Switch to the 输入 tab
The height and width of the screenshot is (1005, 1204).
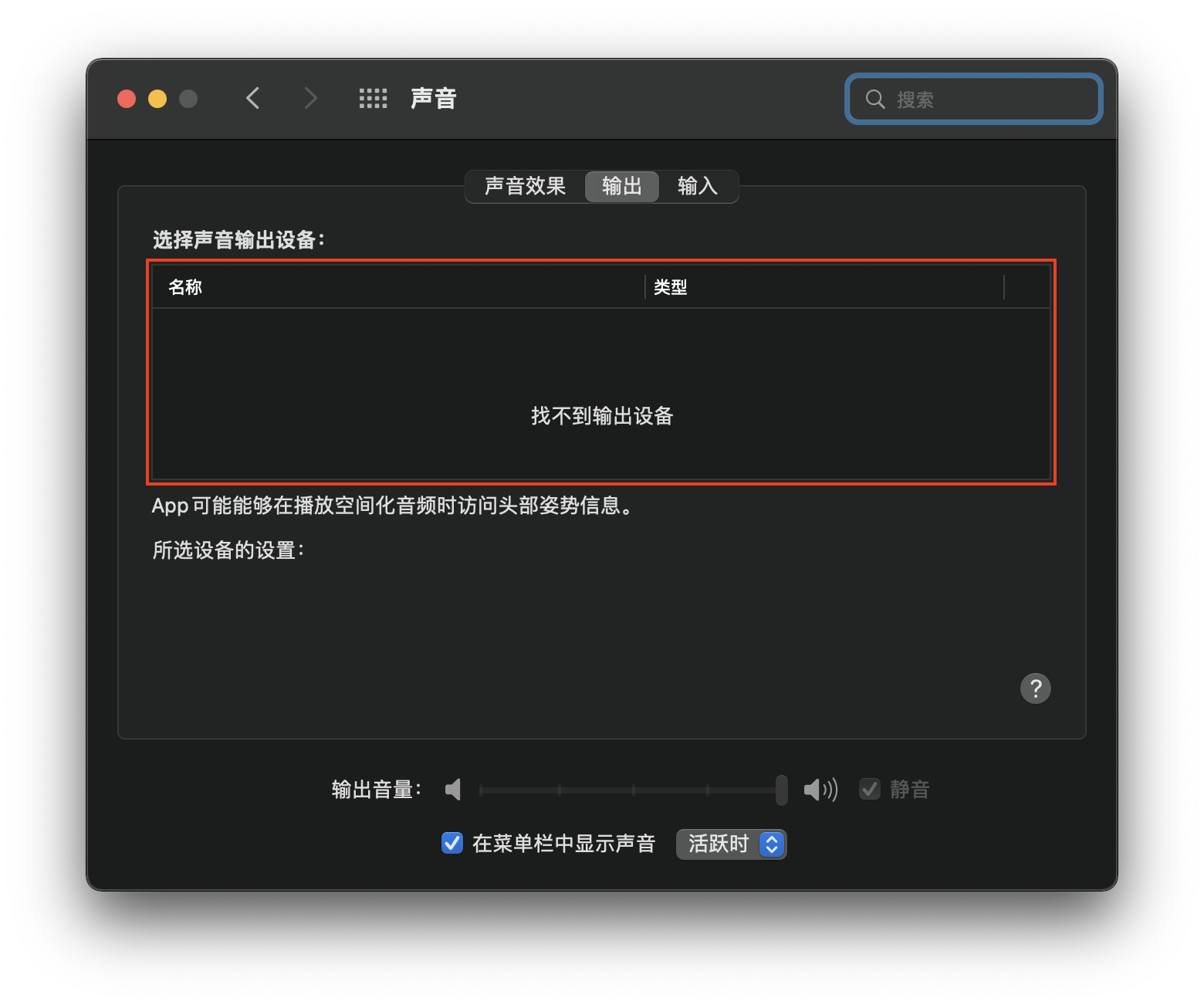[x=697, y=187]
